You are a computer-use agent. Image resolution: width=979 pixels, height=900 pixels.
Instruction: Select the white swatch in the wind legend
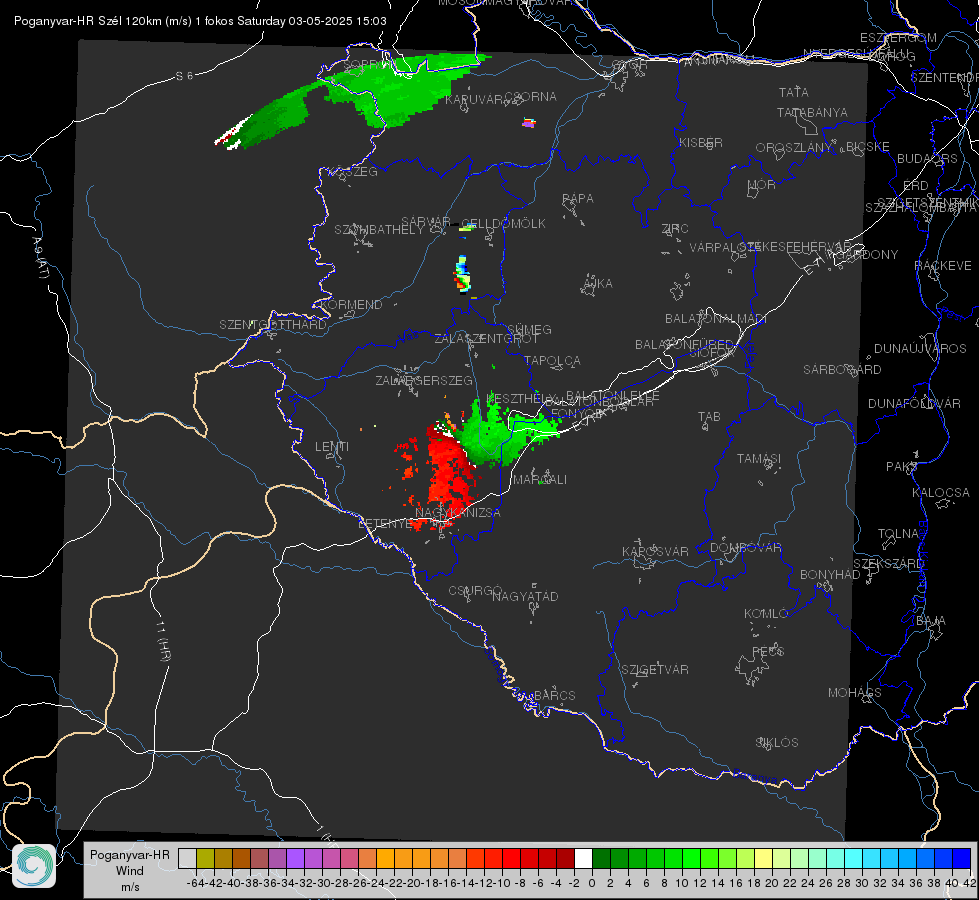tap(583, 858)
